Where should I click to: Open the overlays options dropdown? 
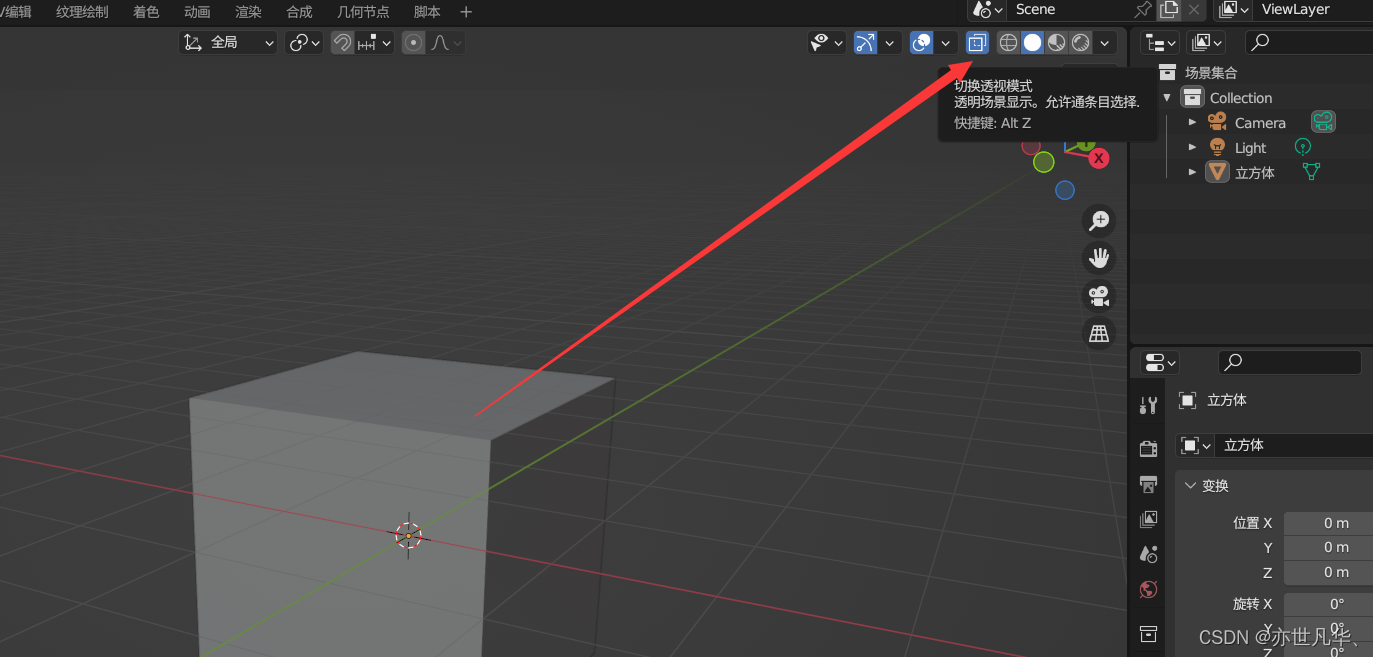tap(945, 43)
